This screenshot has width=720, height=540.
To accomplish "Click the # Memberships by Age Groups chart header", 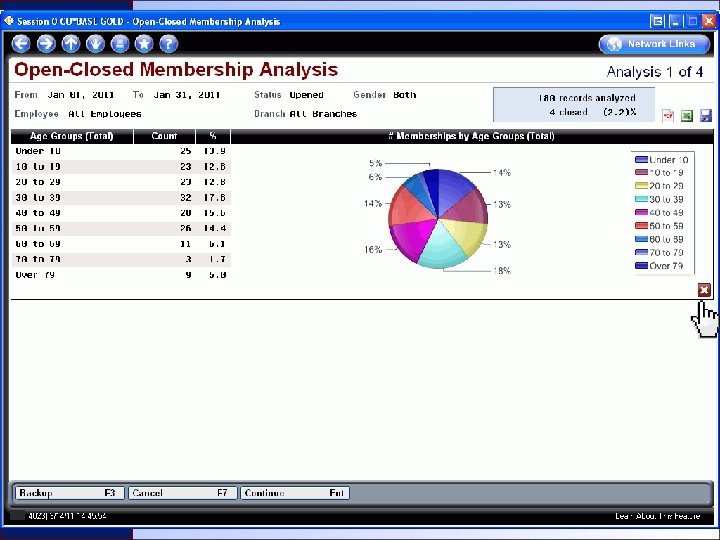I will [472, 136].
